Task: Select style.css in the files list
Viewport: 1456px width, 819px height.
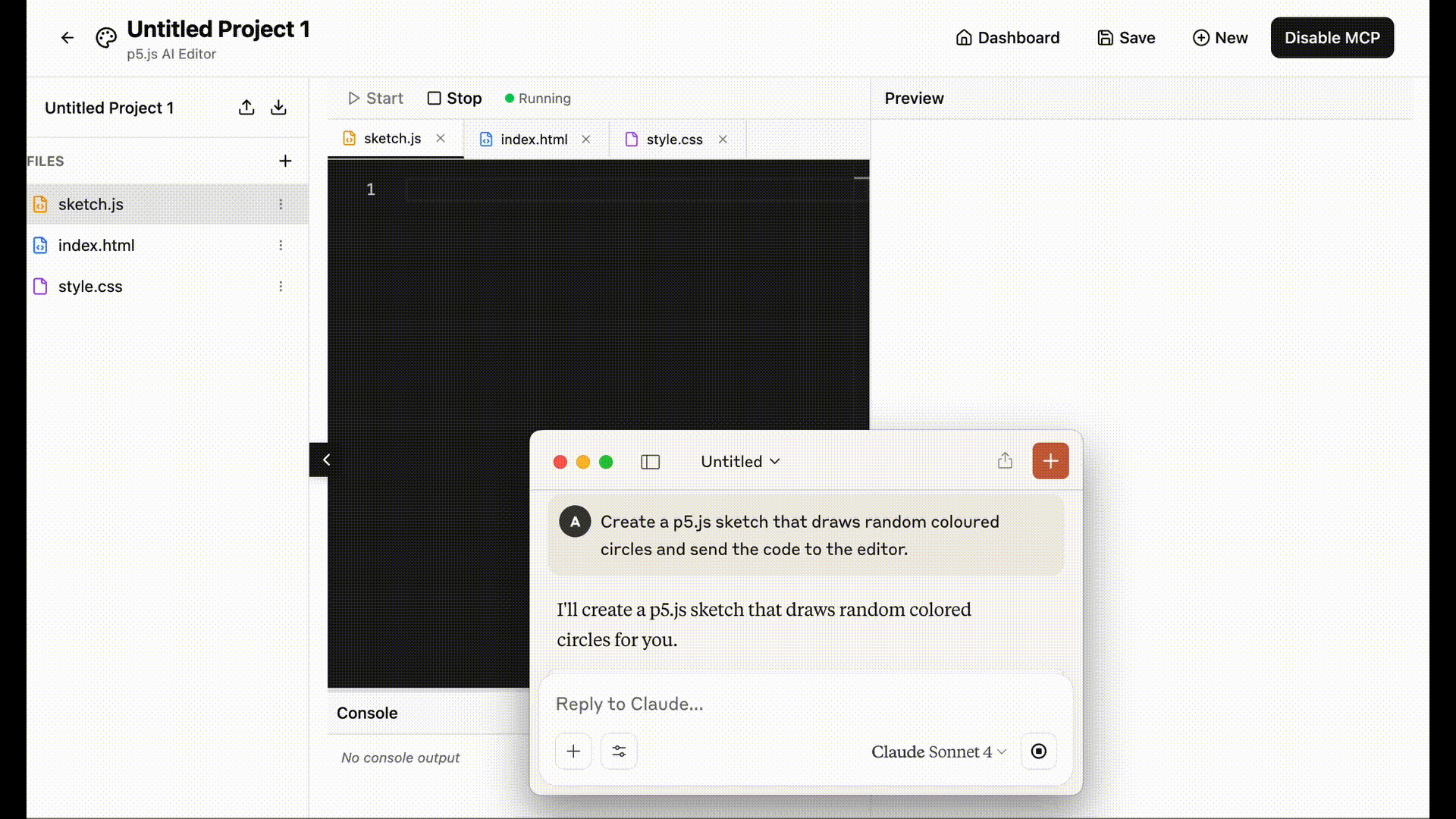Action: point(168,286)
